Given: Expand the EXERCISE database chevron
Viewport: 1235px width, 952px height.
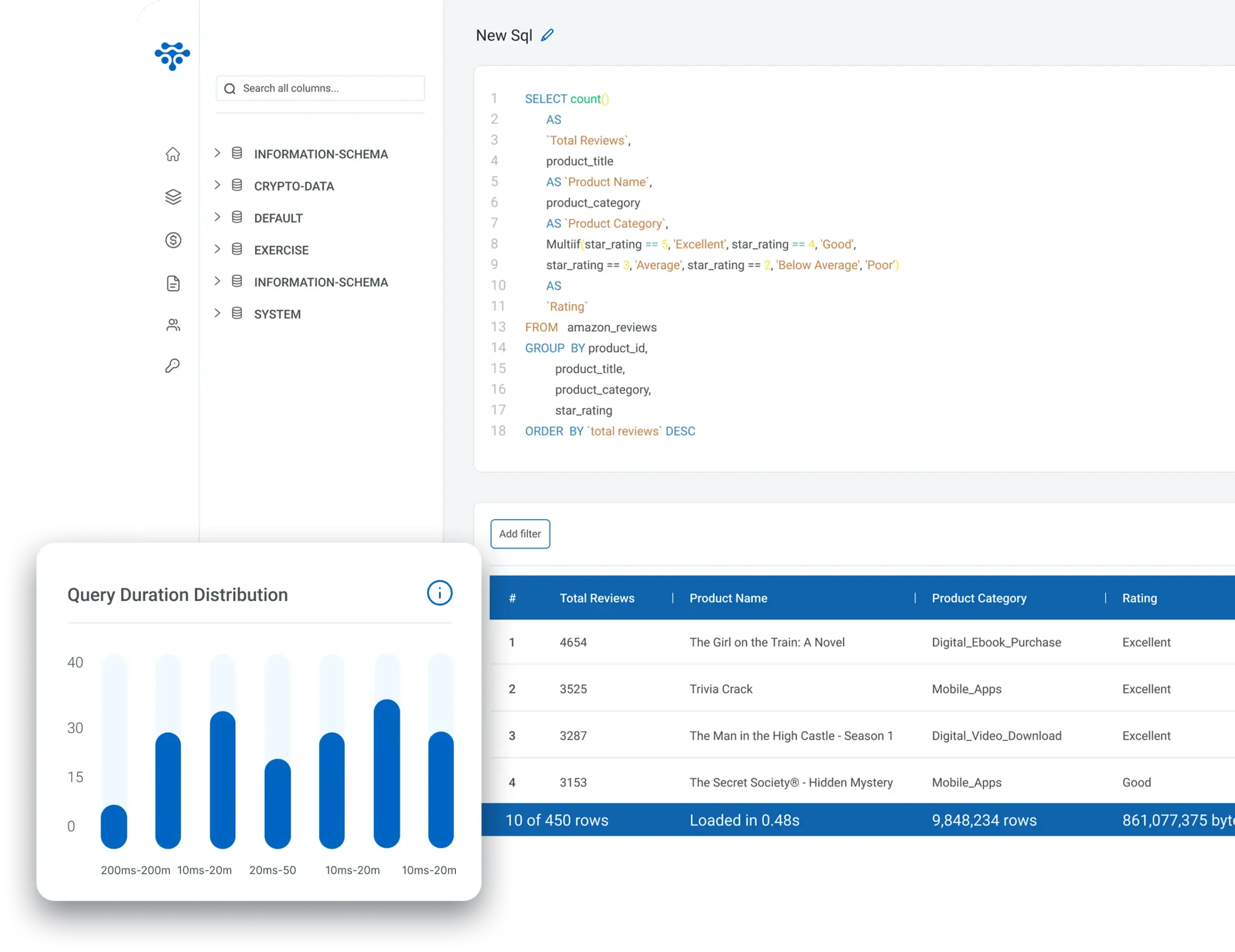Looking at the screenshot, I should point(217,249).
